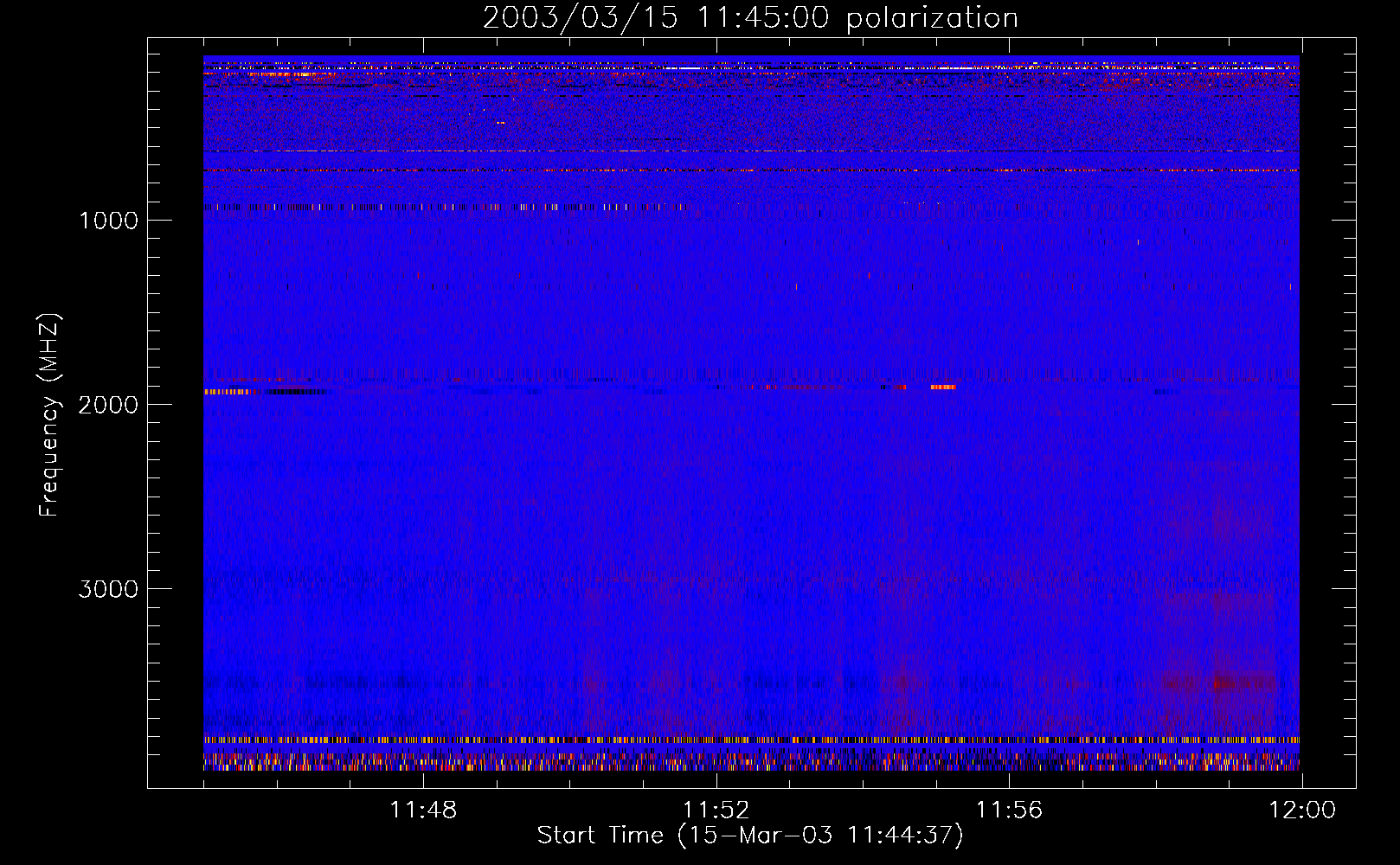Click the 12:00 time tick label
Image resolution: width=1400 pixels, height=865 pixels.
click(1302, 811)
